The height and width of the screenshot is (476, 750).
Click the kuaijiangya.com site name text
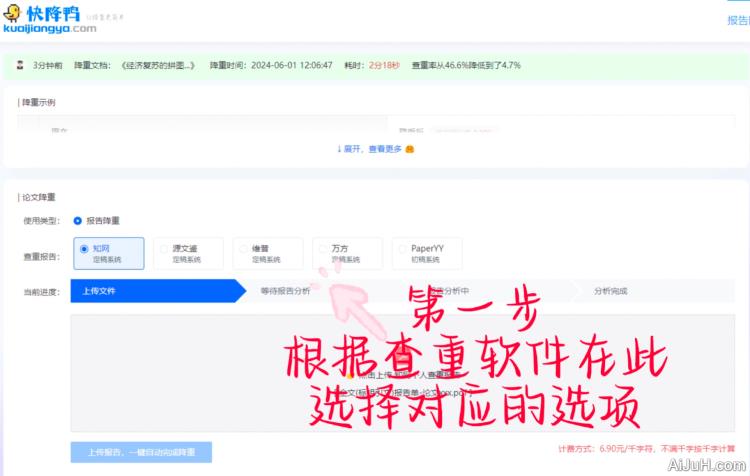(x=50, y=29)
